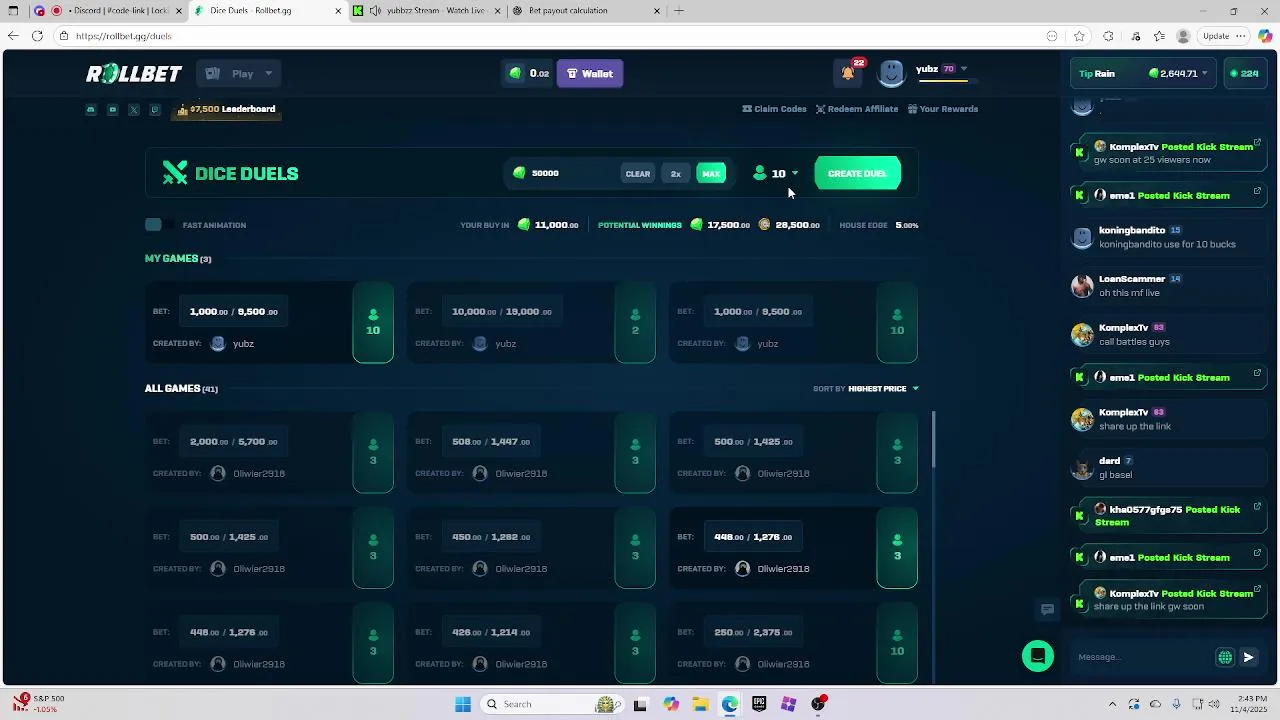The width and height of the screenshot is (1280, 720).
Task: Open new browser tab
Action: coord(679,11)
